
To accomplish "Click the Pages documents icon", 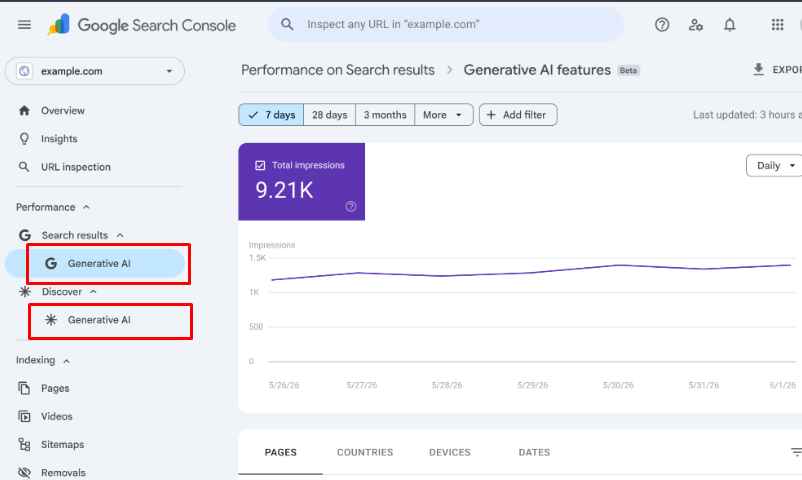I will (24, 388).
